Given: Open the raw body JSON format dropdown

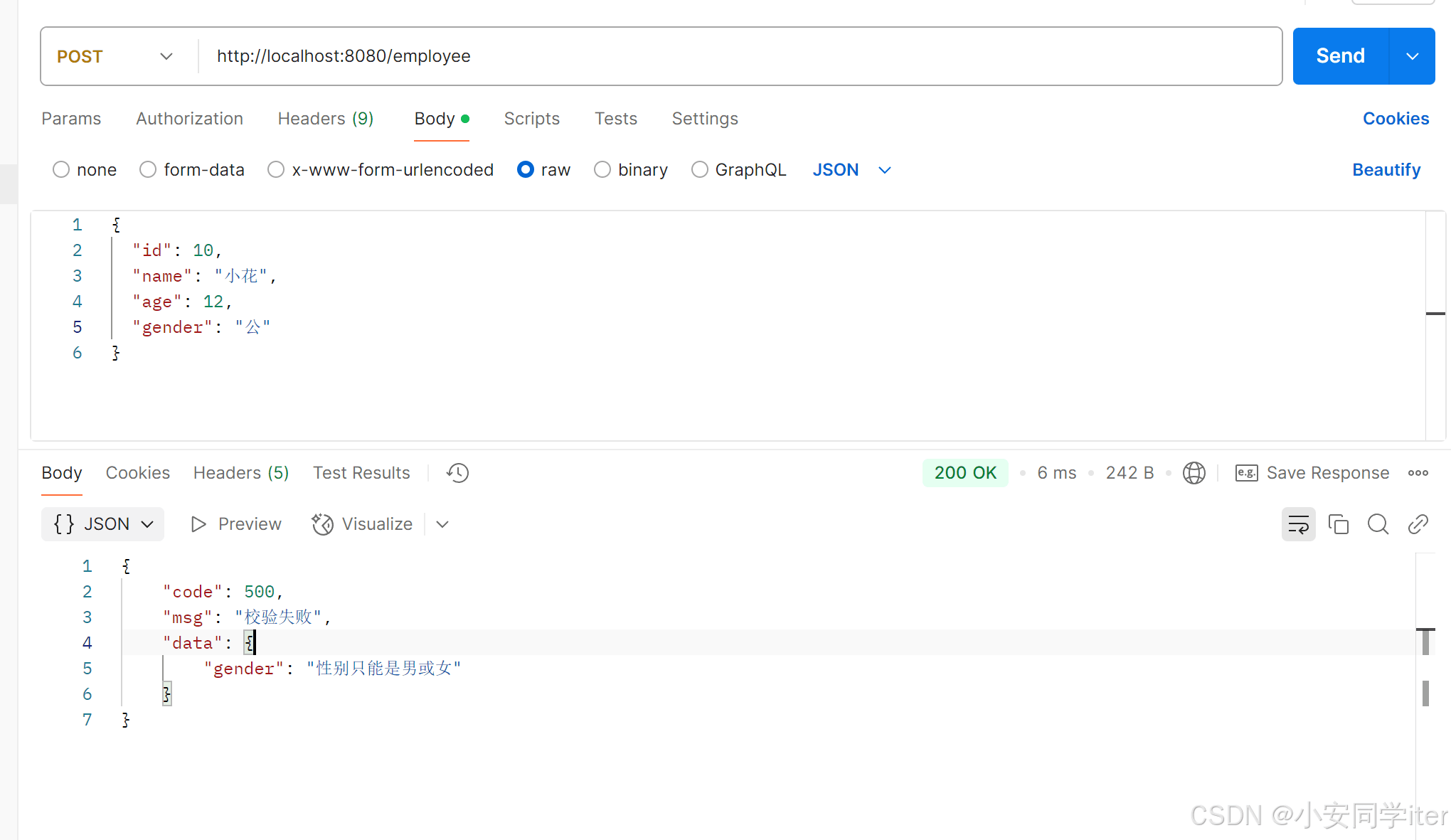Looking at the screenshot, I should click(851, 170).
